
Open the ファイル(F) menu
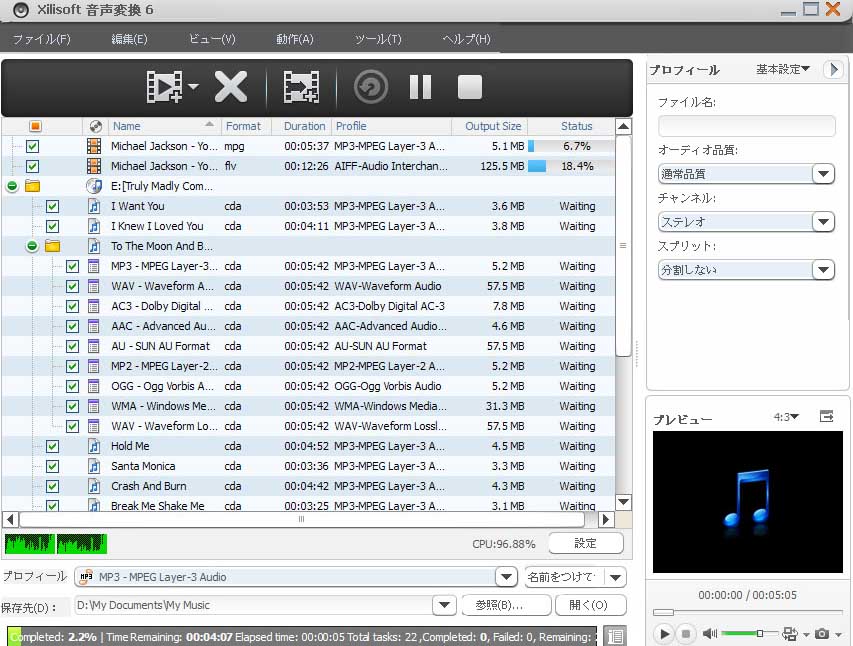click(x=41, y=39)
